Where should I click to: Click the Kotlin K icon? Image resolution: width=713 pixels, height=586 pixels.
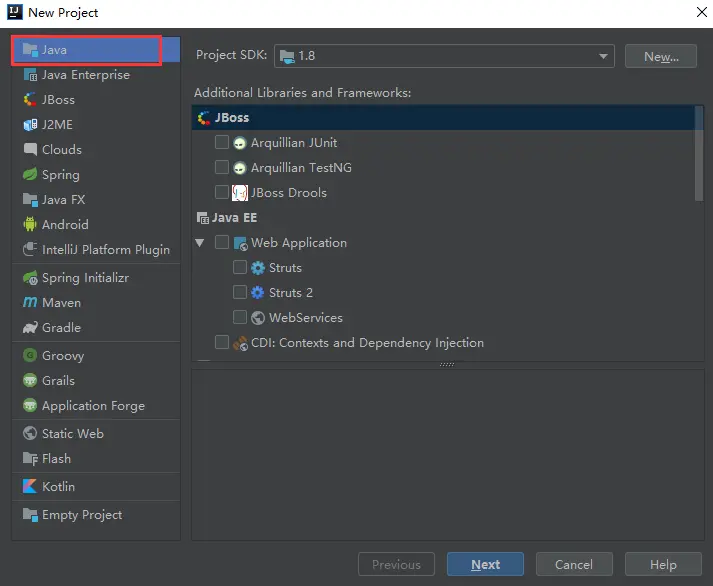point(30,486)
